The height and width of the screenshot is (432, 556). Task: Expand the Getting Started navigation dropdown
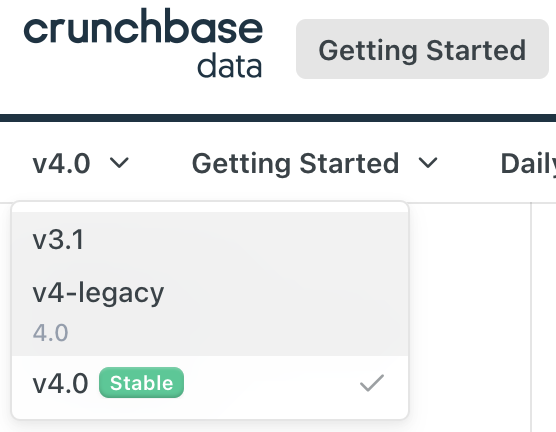click(315, 163)
